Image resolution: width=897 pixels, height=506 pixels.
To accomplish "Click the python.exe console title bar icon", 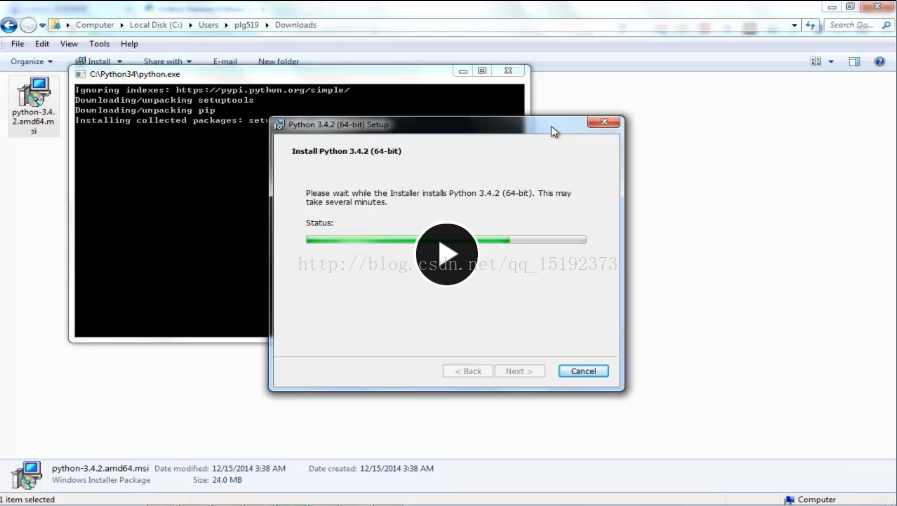I will 81,74.
